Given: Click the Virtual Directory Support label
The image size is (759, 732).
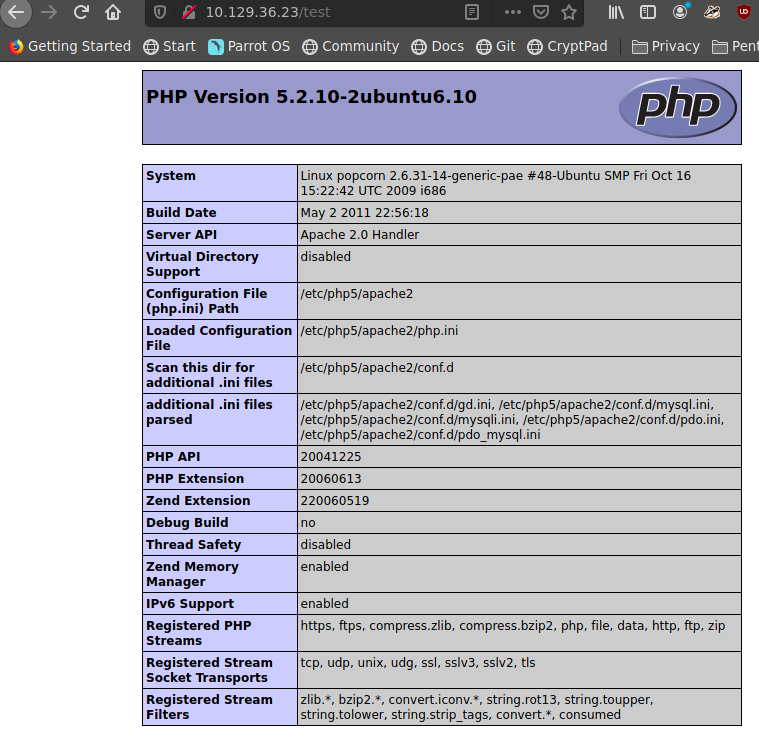Looking at the screenshot, I should [x=202, y=264].
